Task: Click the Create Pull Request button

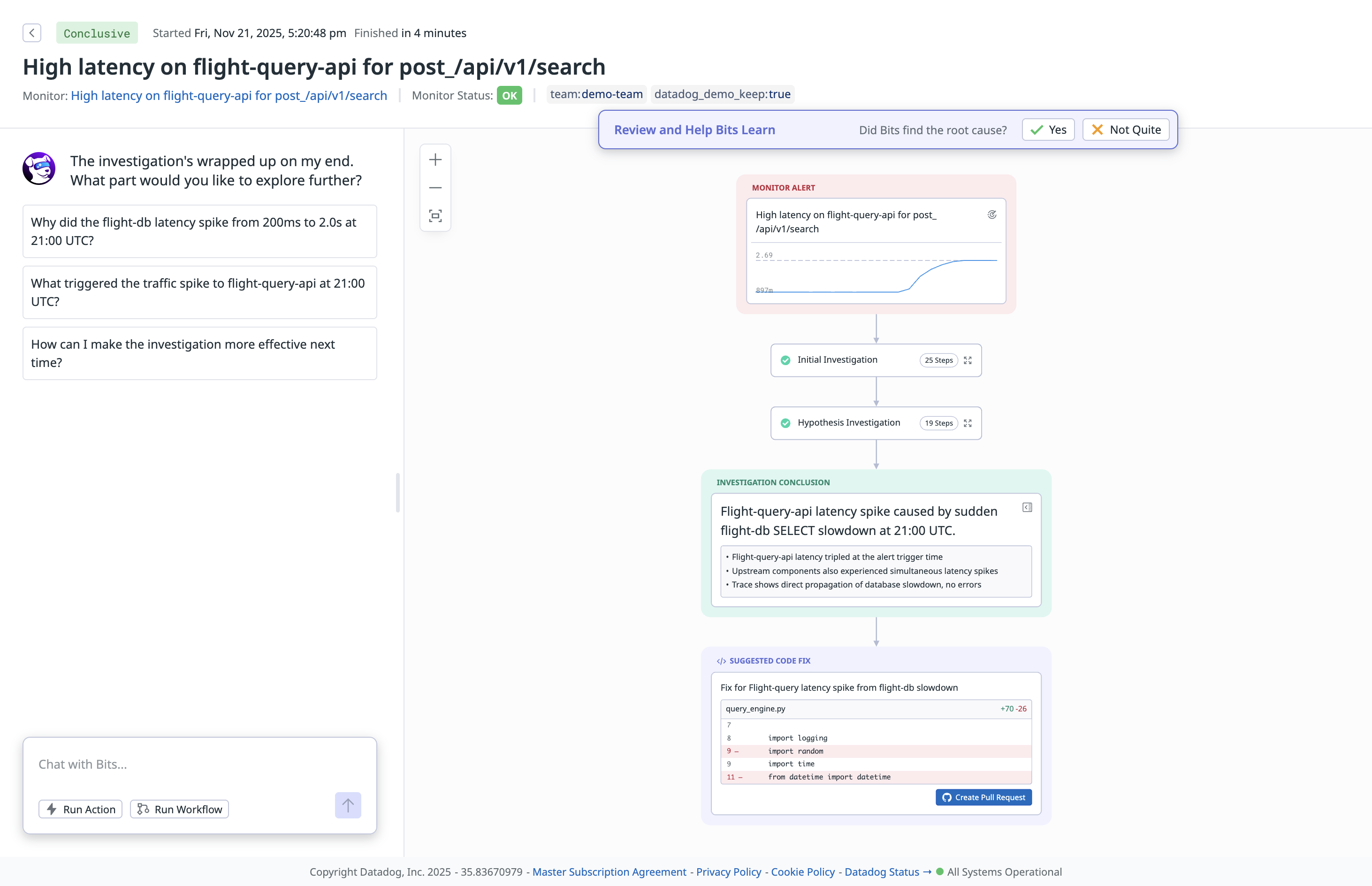Action: pyautogui.click(x=983, y=797)
